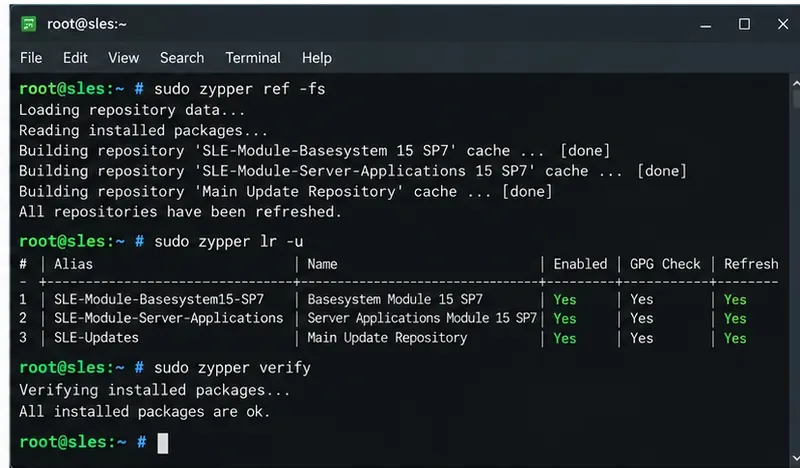Open the View menu
800x468 pixels.
pyautogui.click(x=123, y=58)
